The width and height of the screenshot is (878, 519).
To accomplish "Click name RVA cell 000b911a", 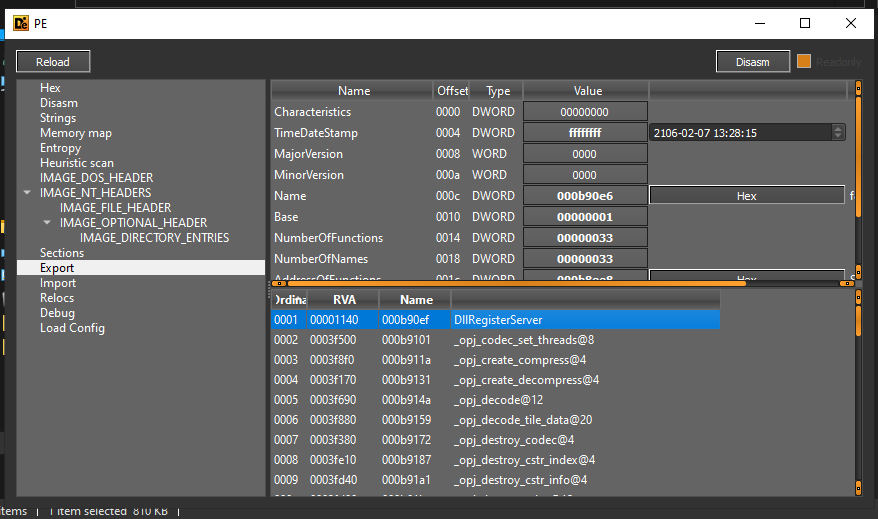I will click(406, 360).
